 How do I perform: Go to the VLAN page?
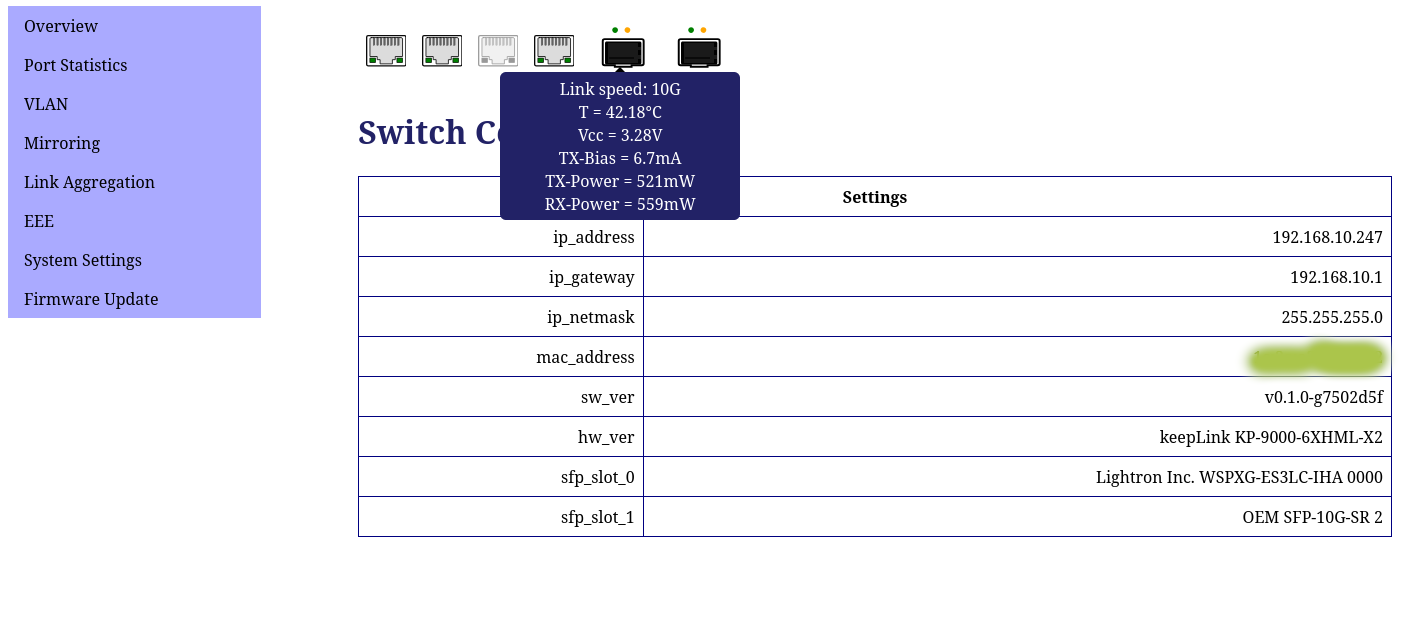click(x=134, y=104)
